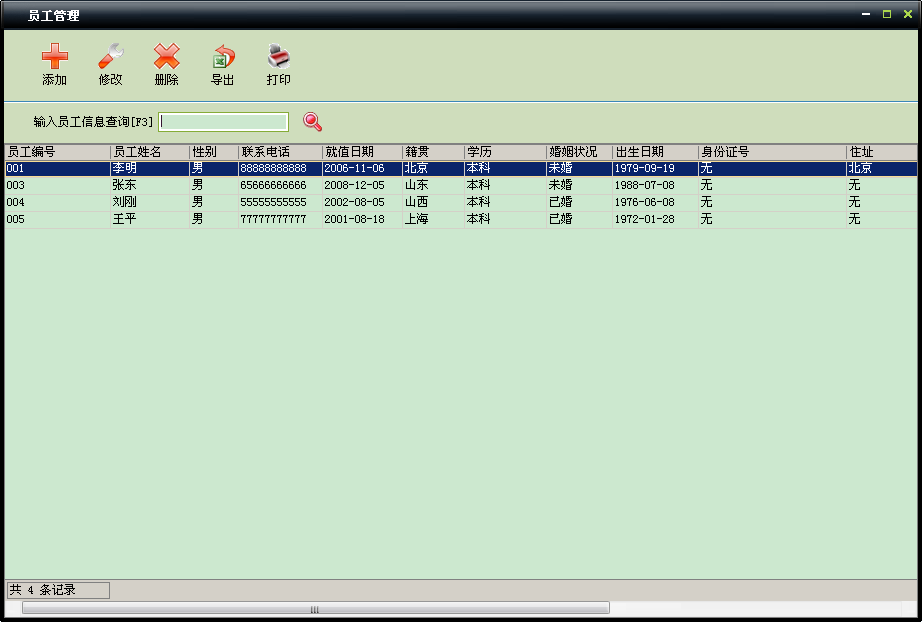
Task: Click the 学历 column header
Action: pos(505,152)
